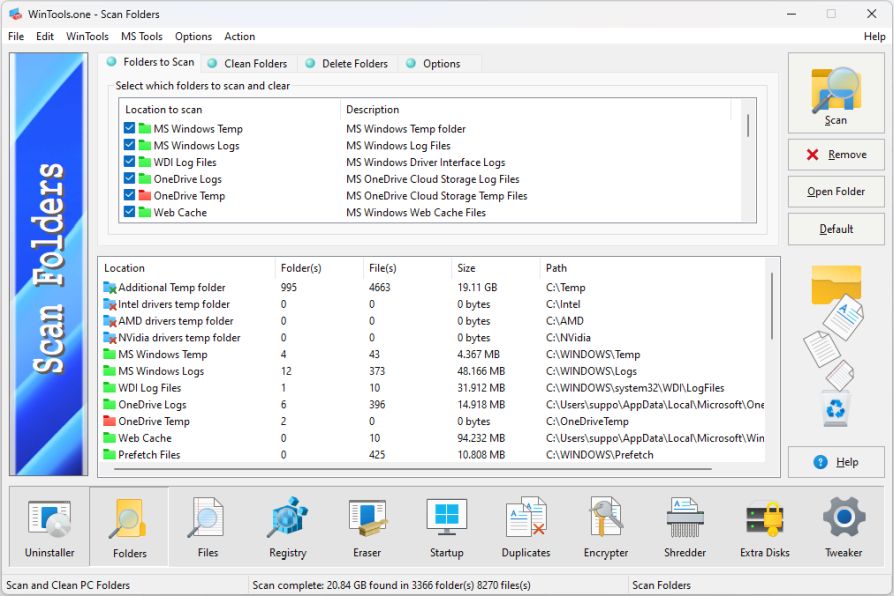Switch to the Options tab
This screenshot has height=596, width=894.
tap(441, 64)
